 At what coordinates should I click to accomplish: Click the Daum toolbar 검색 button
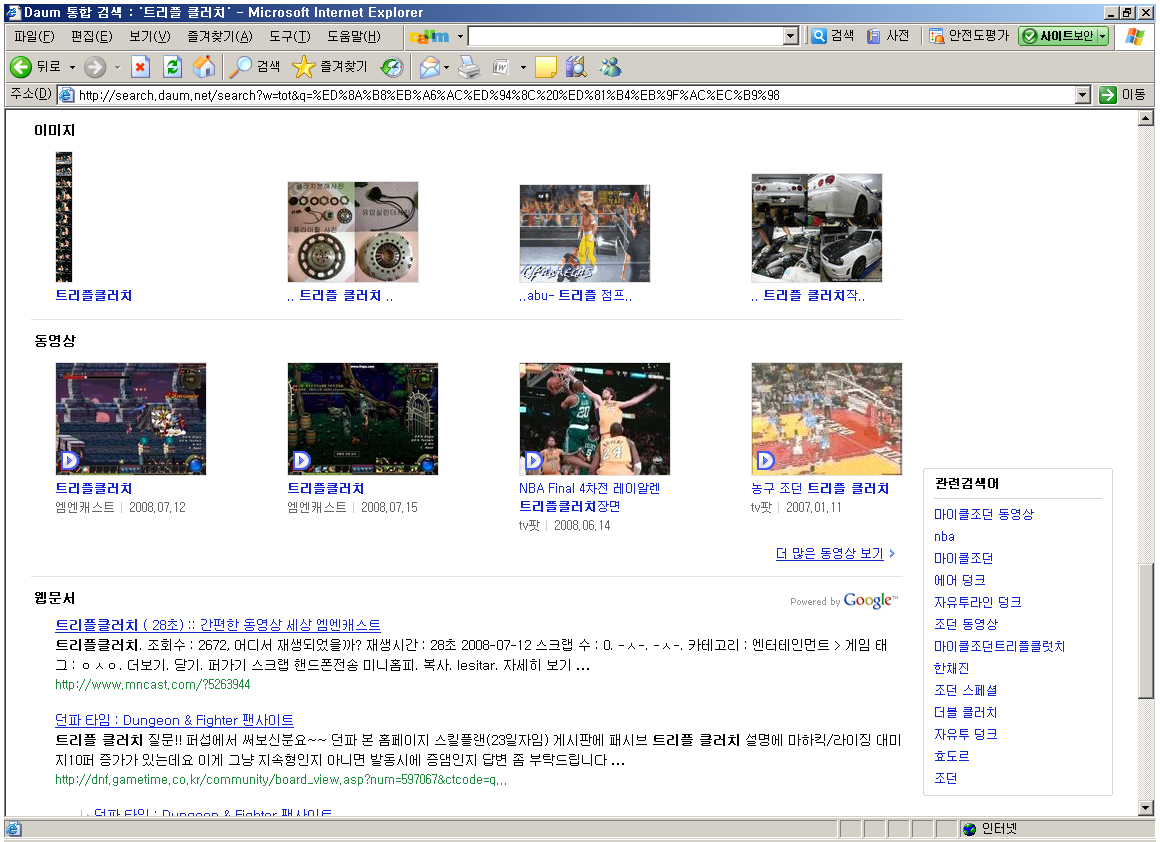(x=832, y=36)
